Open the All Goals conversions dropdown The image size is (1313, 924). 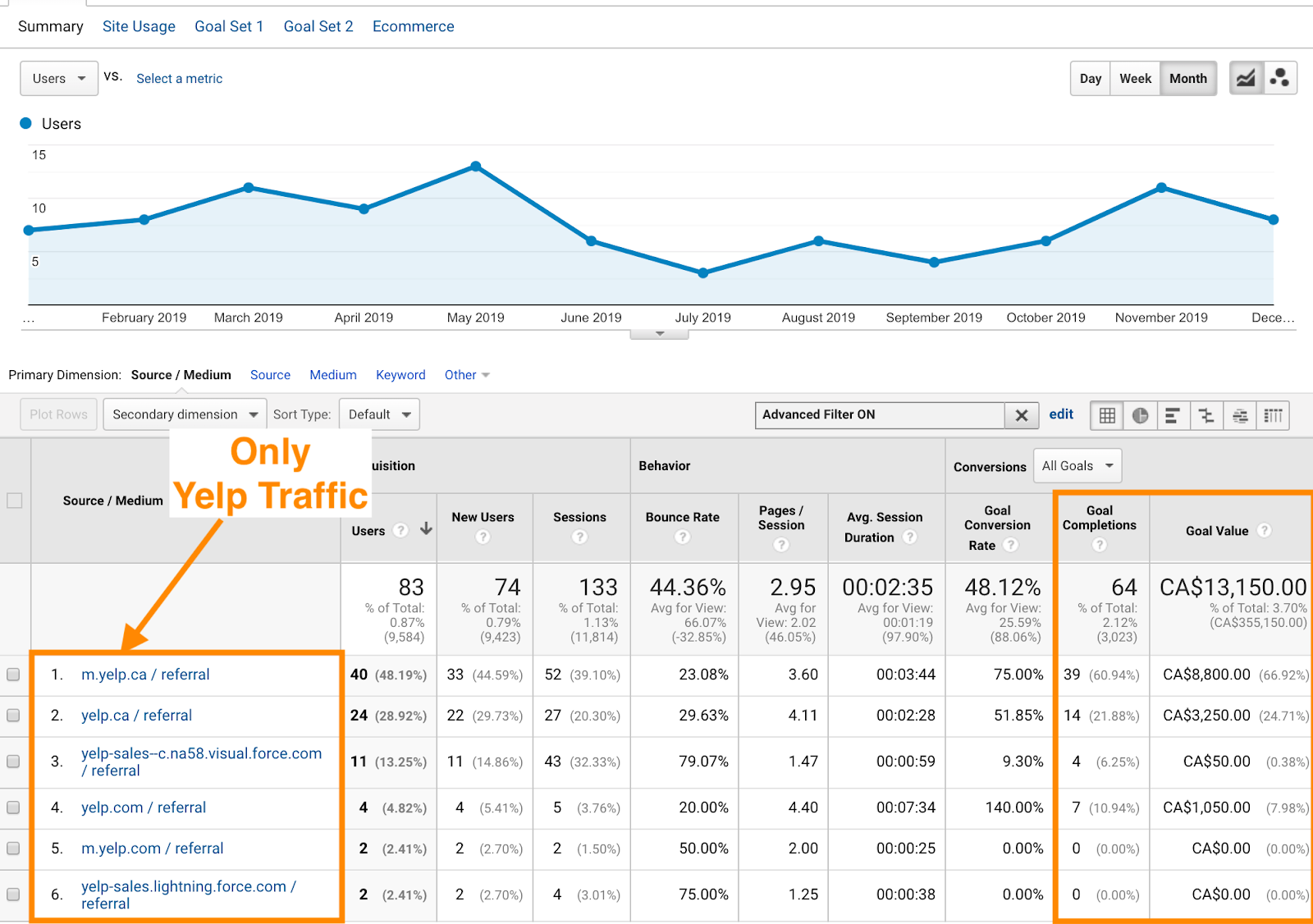[1077, 466]
